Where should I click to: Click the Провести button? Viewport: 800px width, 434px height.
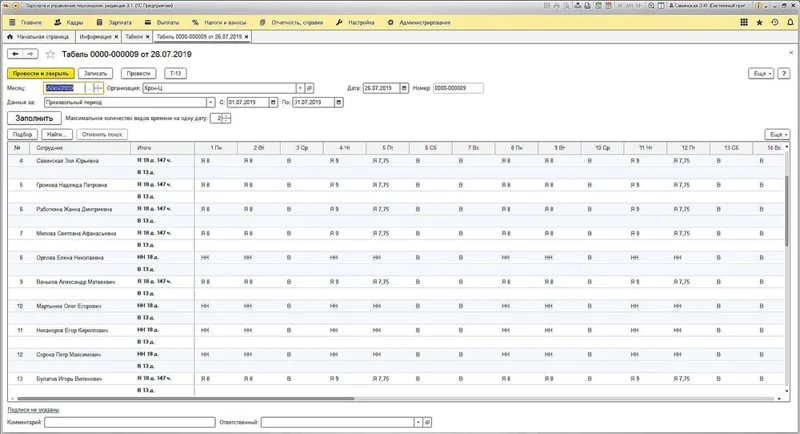(139, 73)
